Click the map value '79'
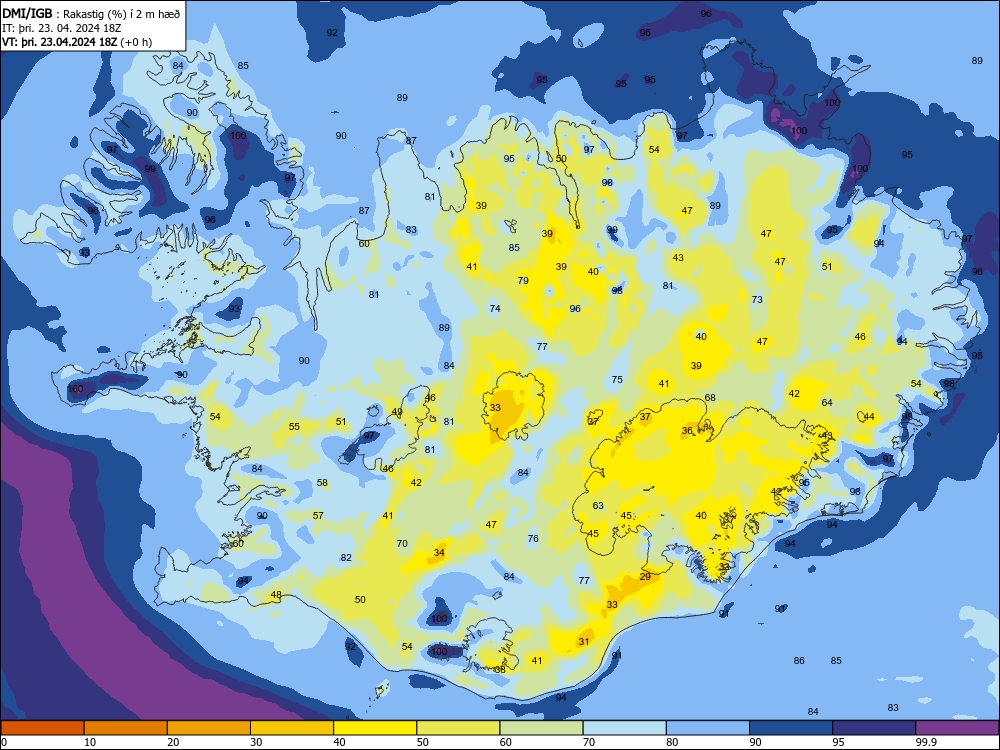Viewport: 1000px width, 750px height. (523, 280)
